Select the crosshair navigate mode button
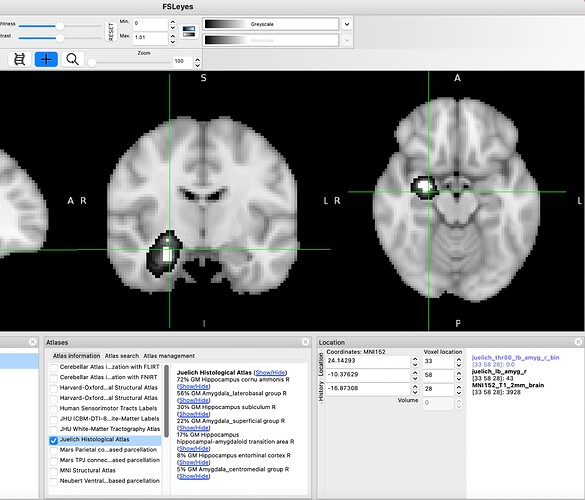 pyautogui.click(x=46, y=59)
